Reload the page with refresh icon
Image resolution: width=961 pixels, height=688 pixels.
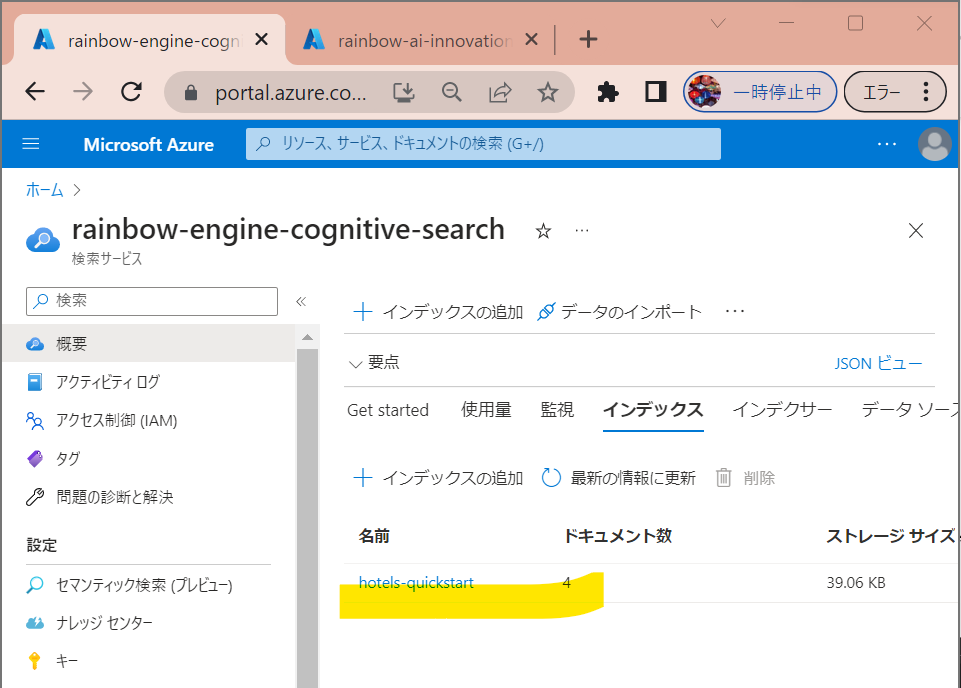point(131,92)
